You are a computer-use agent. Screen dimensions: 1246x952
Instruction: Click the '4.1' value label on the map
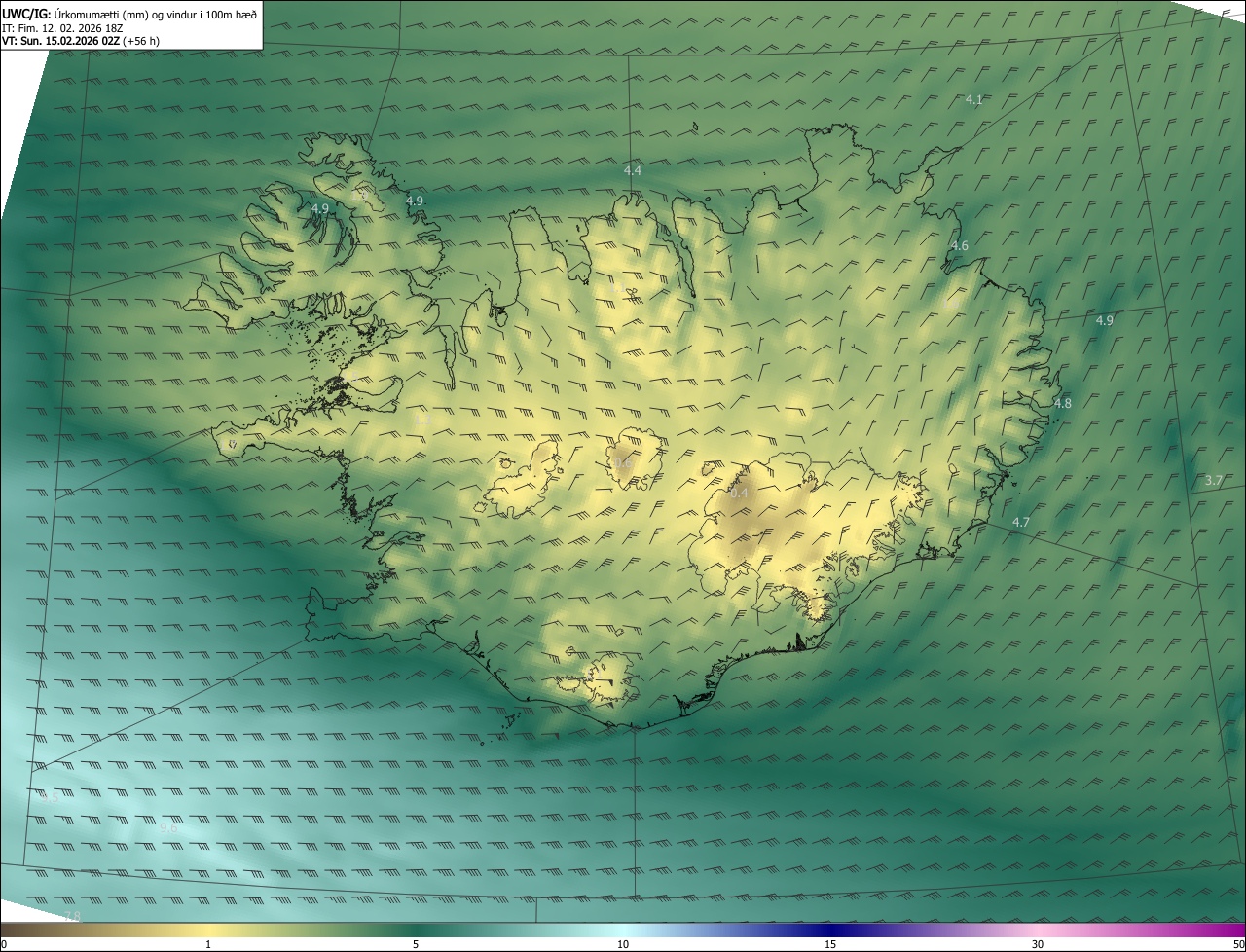pos(973,100)
